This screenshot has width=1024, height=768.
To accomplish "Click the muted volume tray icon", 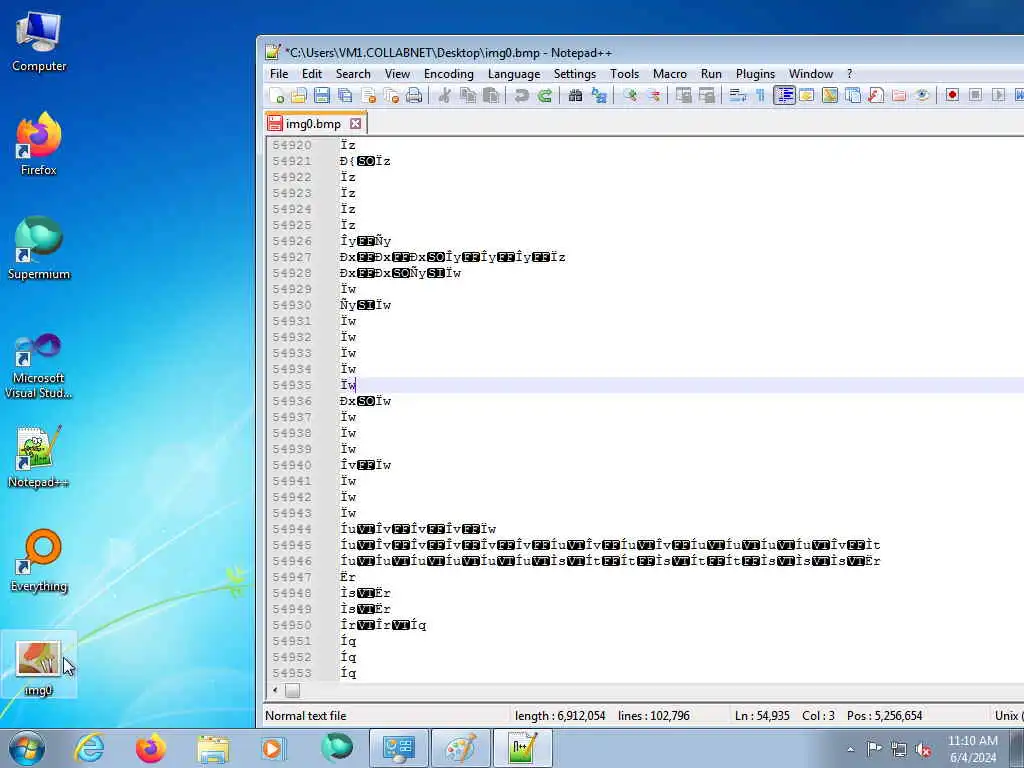I will 923,749.
